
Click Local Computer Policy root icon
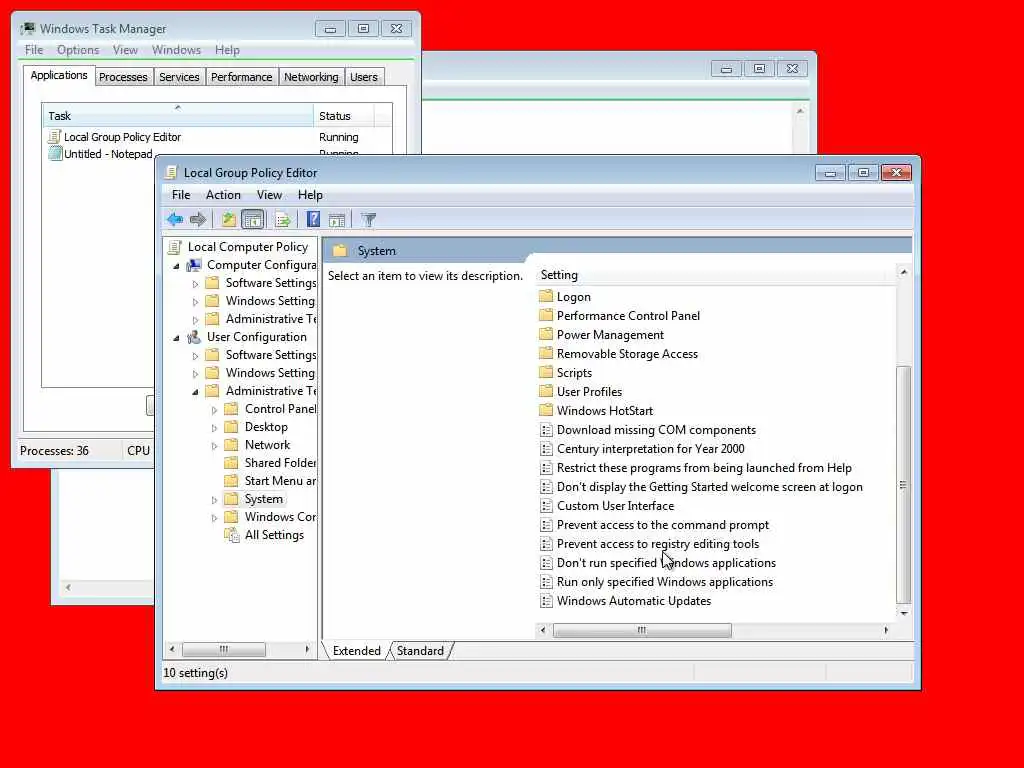(175, 247)
